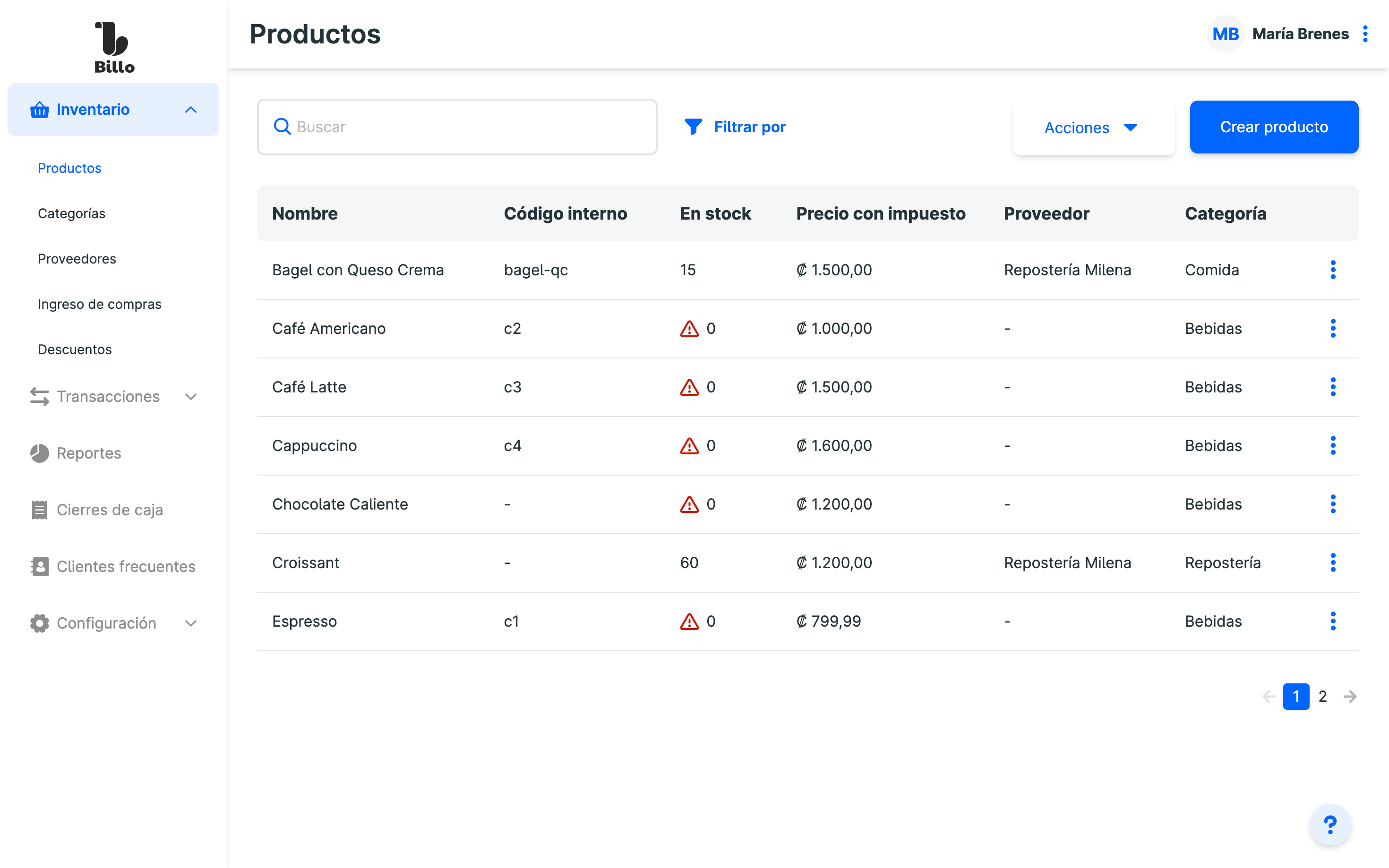This screenshot has height=868, width=1389.
Task: Open the Reportes section
Action: pos(89,453)
